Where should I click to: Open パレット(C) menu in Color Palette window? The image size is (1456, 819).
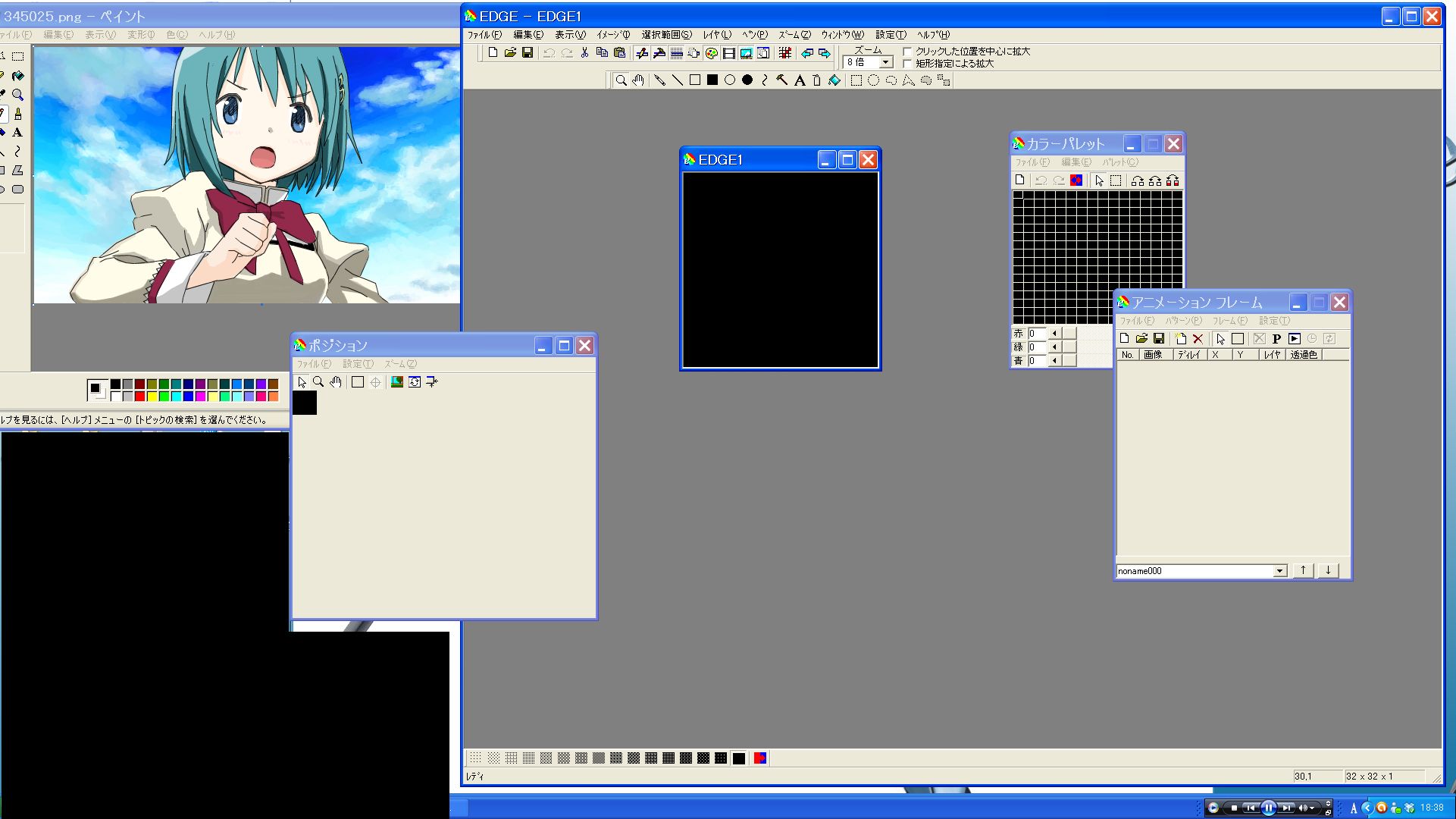pos(1119,162)
